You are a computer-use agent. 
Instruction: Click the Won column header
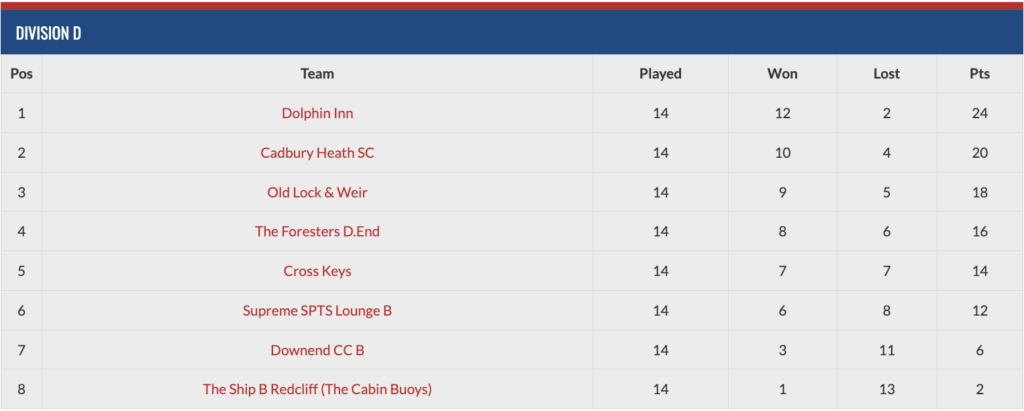point(782,74)
